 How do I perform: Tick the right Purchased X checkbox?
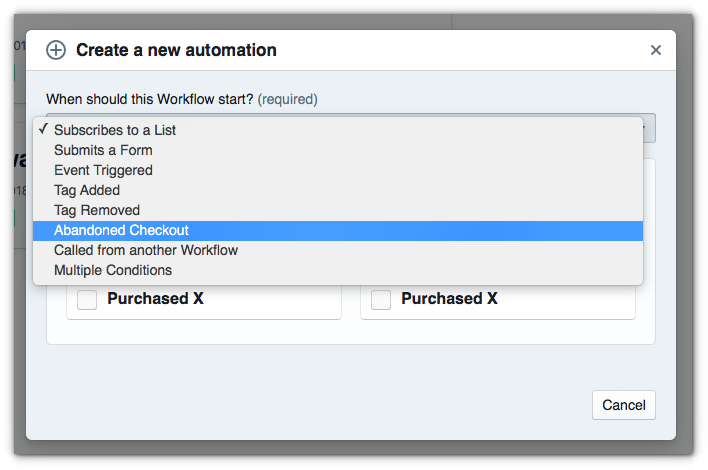[x=381, y=299]
